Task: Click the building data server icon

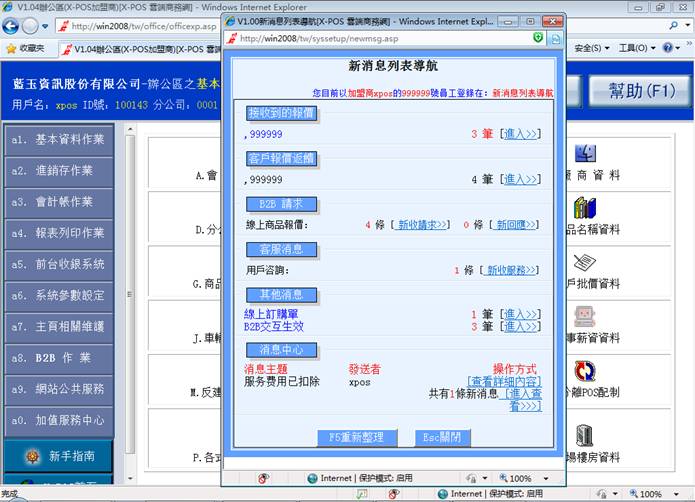Action: pyautogui.click(x=585, y=436)
